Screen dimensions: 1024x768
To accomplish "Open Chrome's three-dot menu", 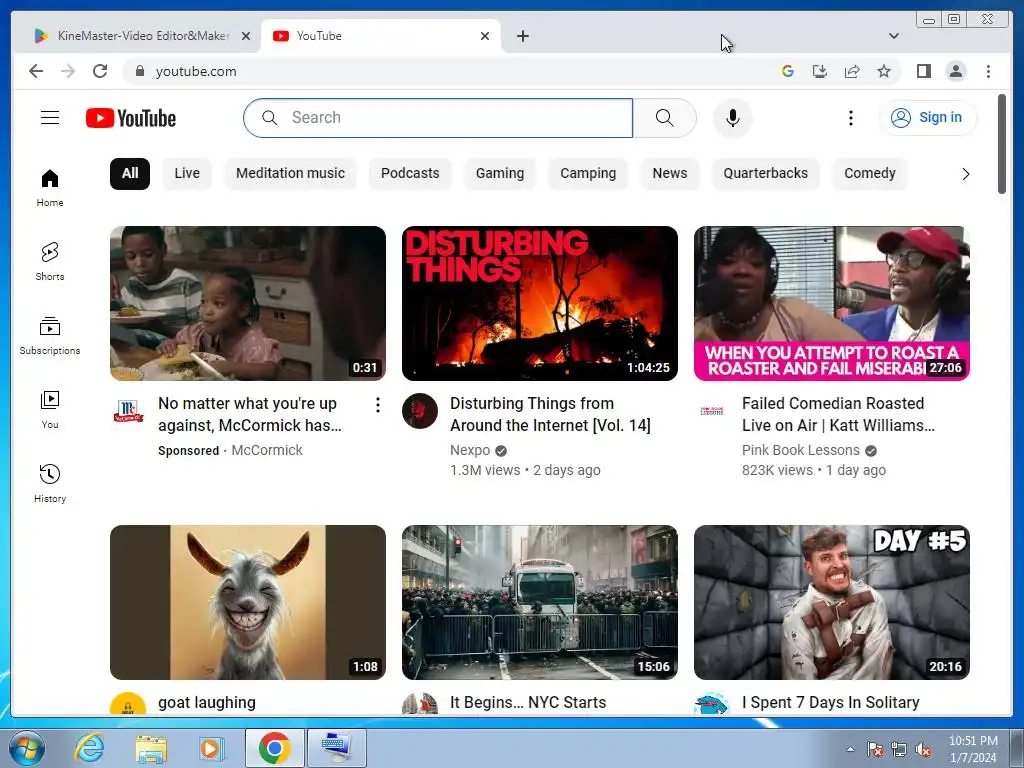I will [x=988, y=71].
